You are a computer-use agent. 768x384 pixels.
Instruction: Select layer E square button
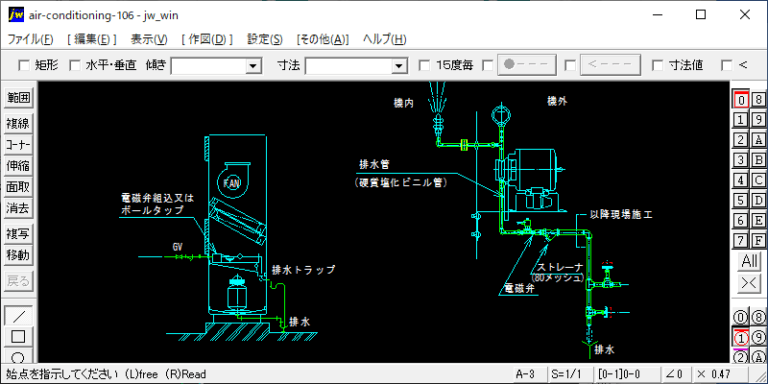[758, 220]
